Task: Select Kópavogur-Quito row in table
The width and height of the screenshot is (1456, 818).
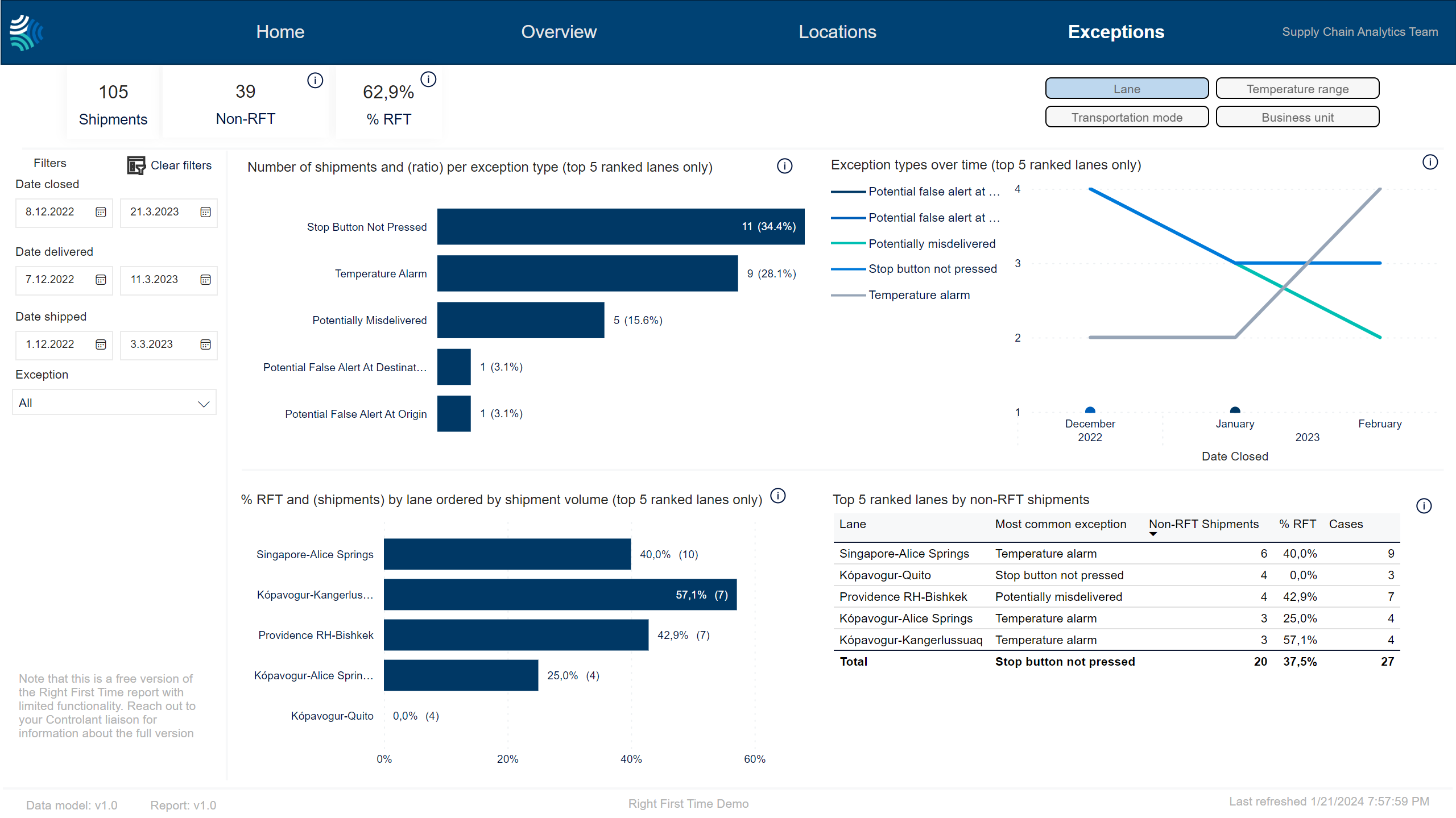Action: (1116, 575)
